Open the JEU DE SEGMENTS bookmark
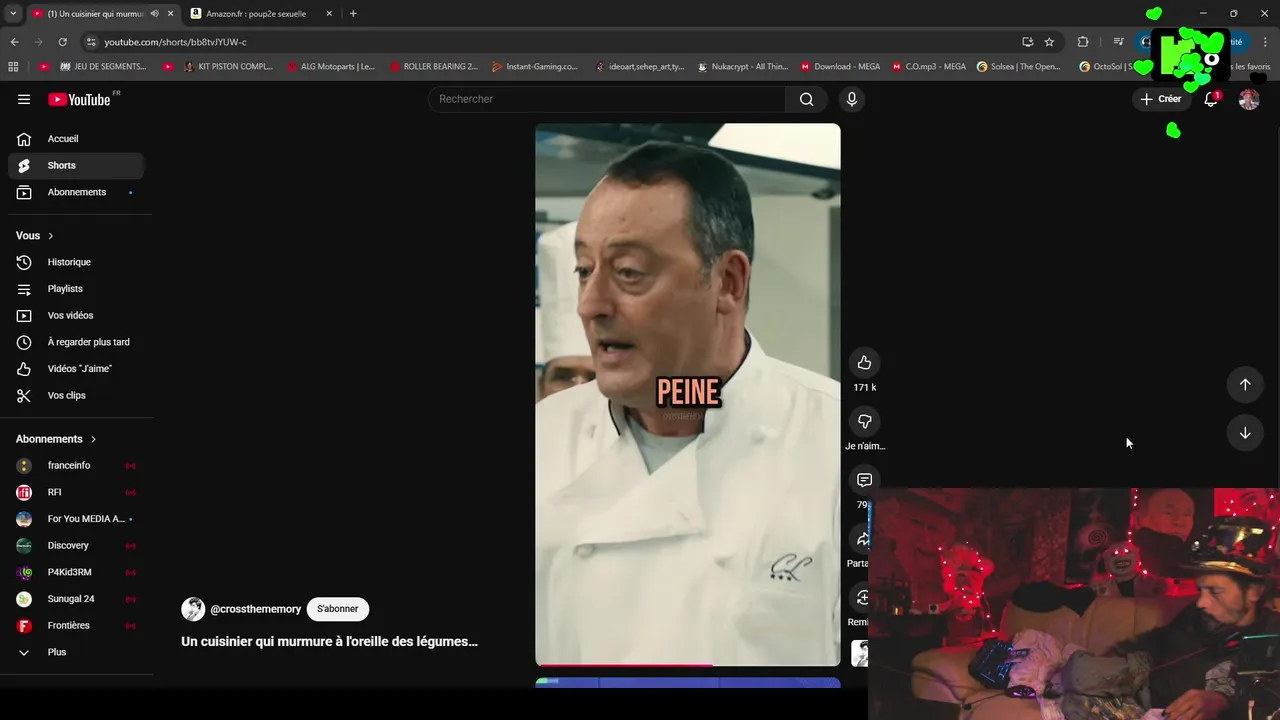Image resolution: width=1280 pixels, height=720 pixels. [103, 66]
